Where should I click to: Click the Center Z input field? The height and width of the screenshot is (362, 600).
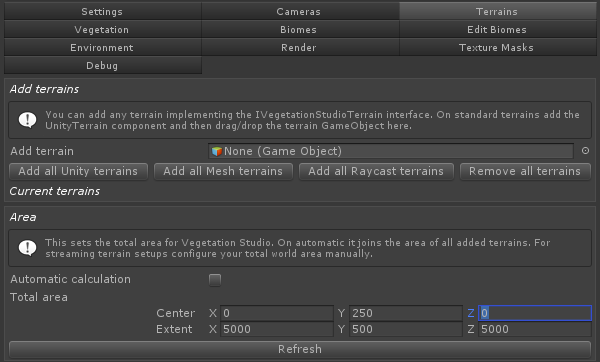point(535,313)
